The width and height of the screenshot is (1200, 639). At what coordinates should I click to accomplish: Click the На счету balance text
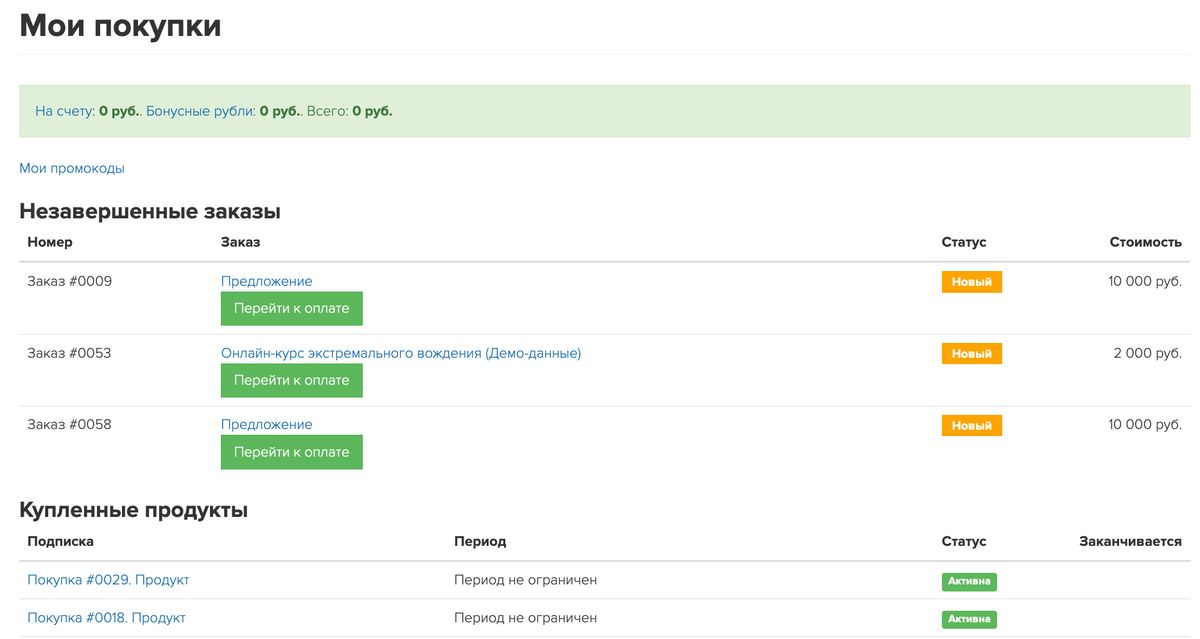[x=89, y=111]
